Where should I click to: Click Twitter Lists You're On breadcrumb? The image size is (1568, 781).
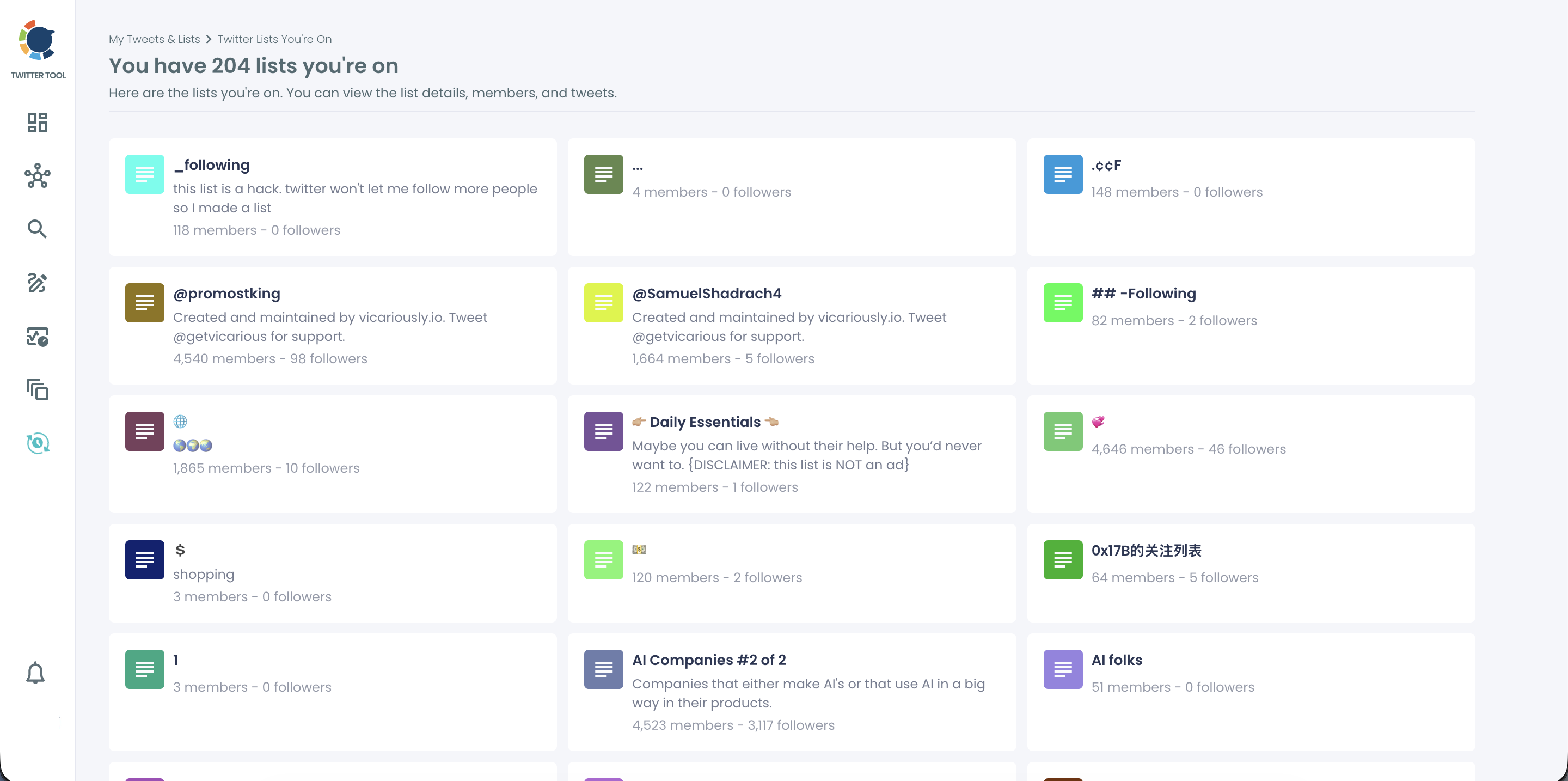pyautogui.click(x=275, y=39)
